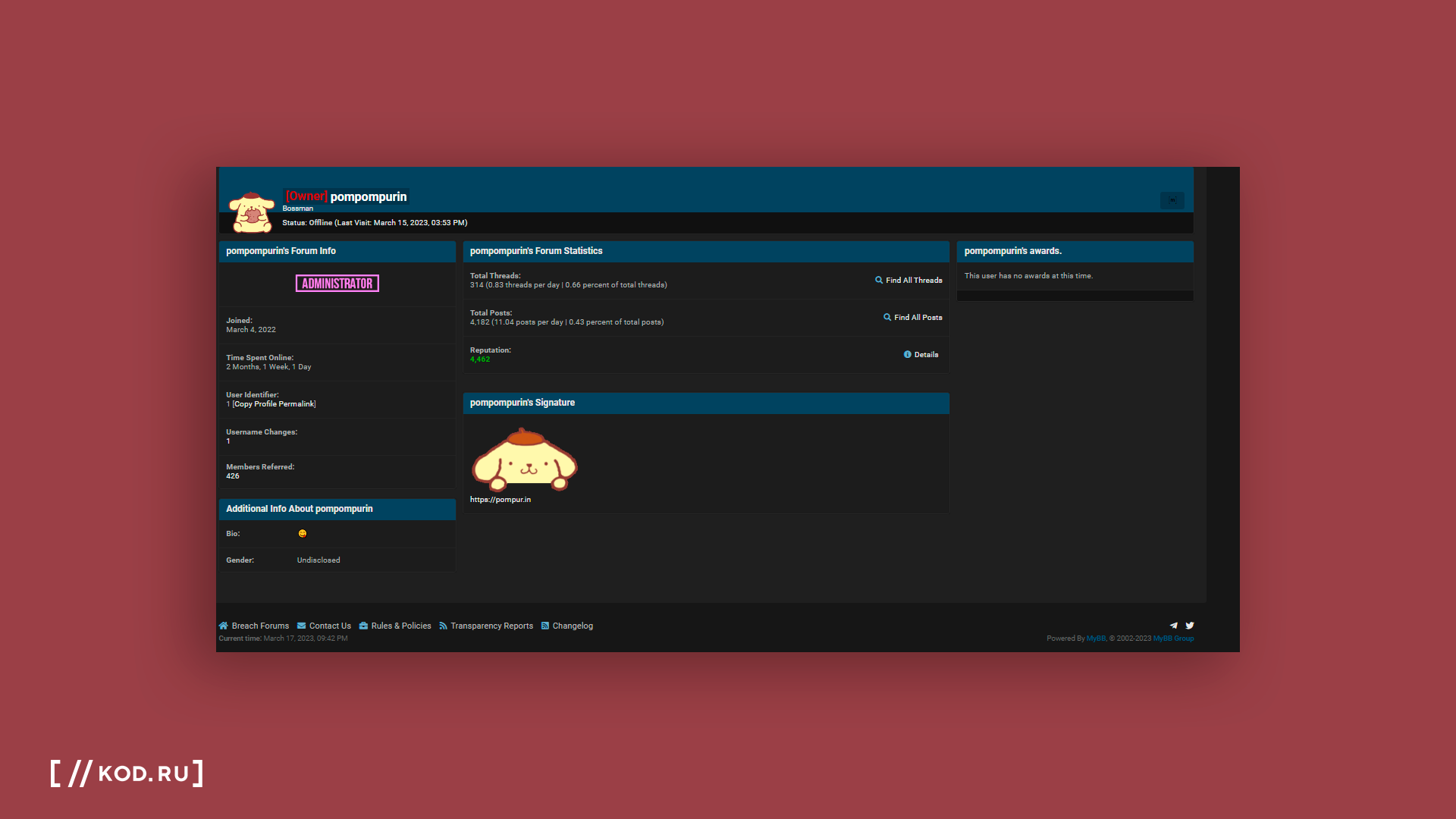Click the house icon next to Breach Forums
Screen dimensions: 1456x819
[223, 626]
